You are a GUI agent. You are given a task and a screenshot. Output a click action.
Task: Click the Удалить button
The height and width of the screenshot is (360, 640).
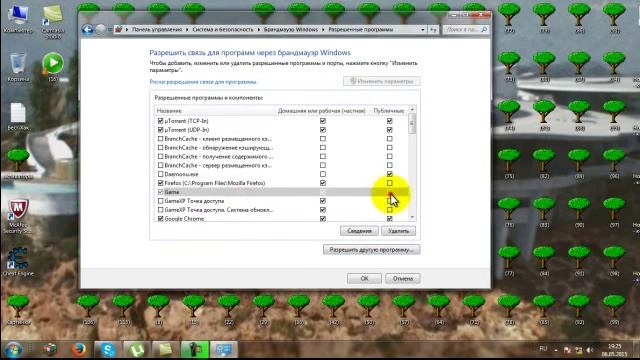[398, 231]
